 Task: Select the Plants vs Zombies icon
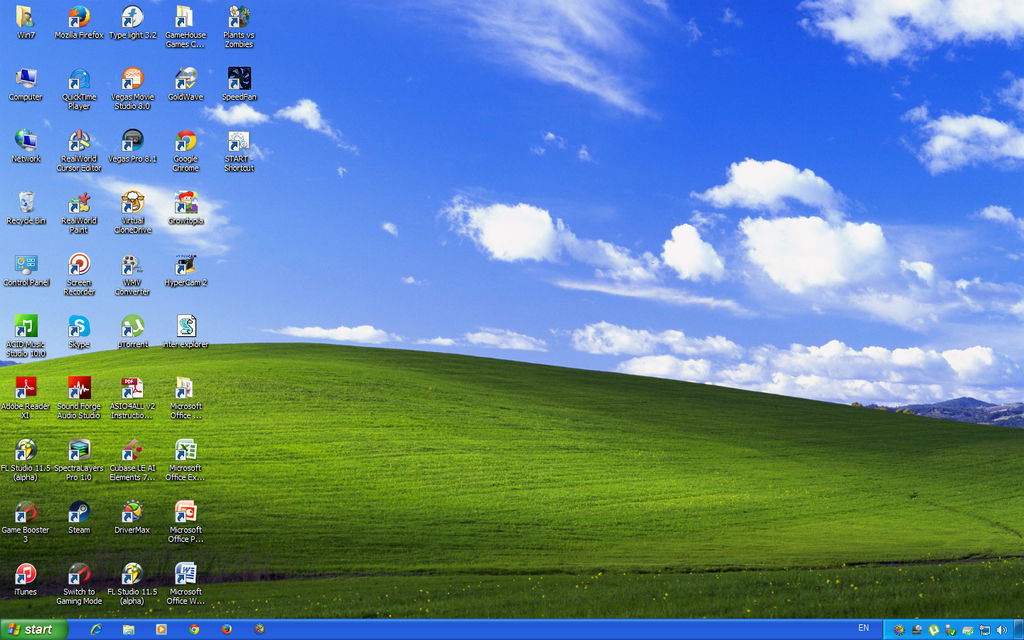[x=239, y=27]
